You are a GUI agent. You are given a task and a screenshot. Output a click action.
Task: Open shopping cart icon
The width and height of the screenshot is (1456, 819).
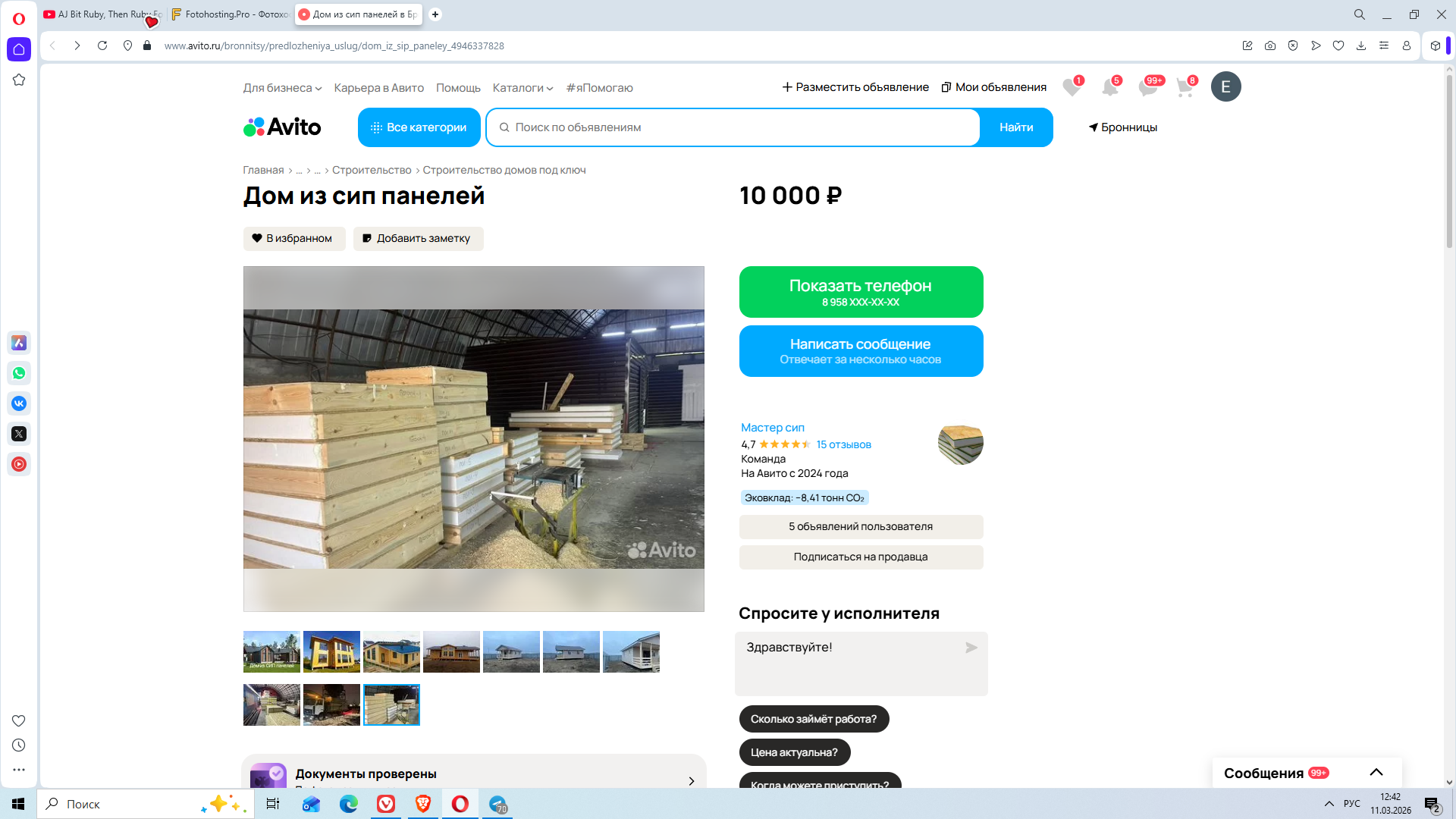(x=1185, y=87)
